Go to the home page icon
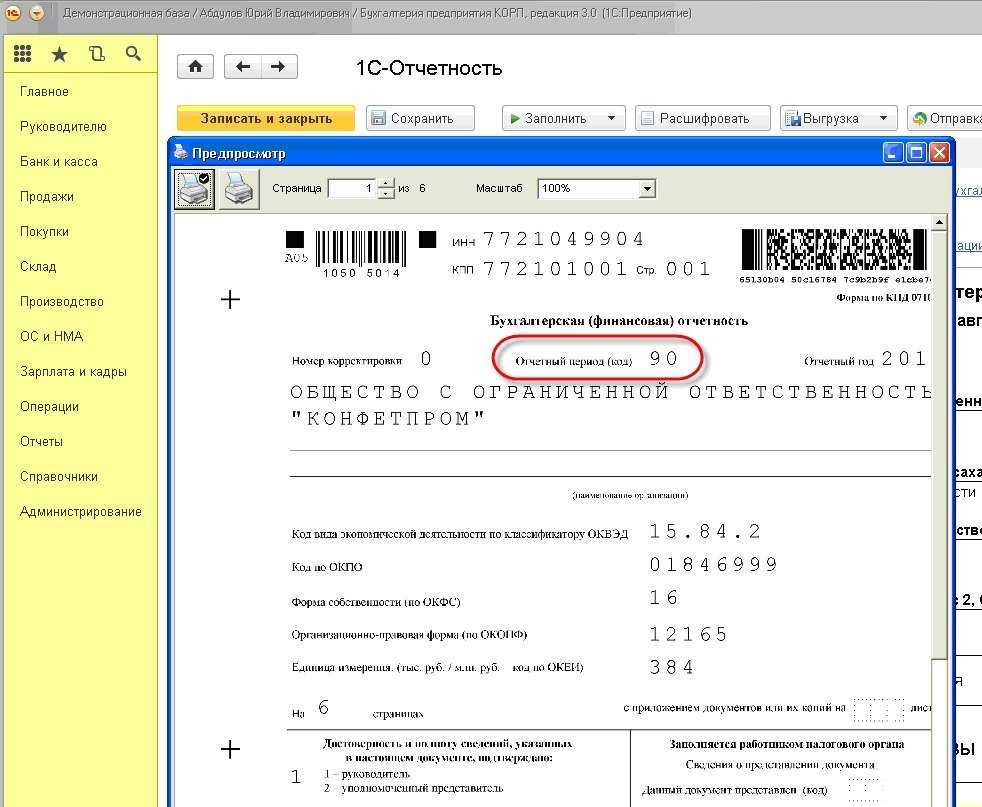982x807 pixels. [195, 67]
